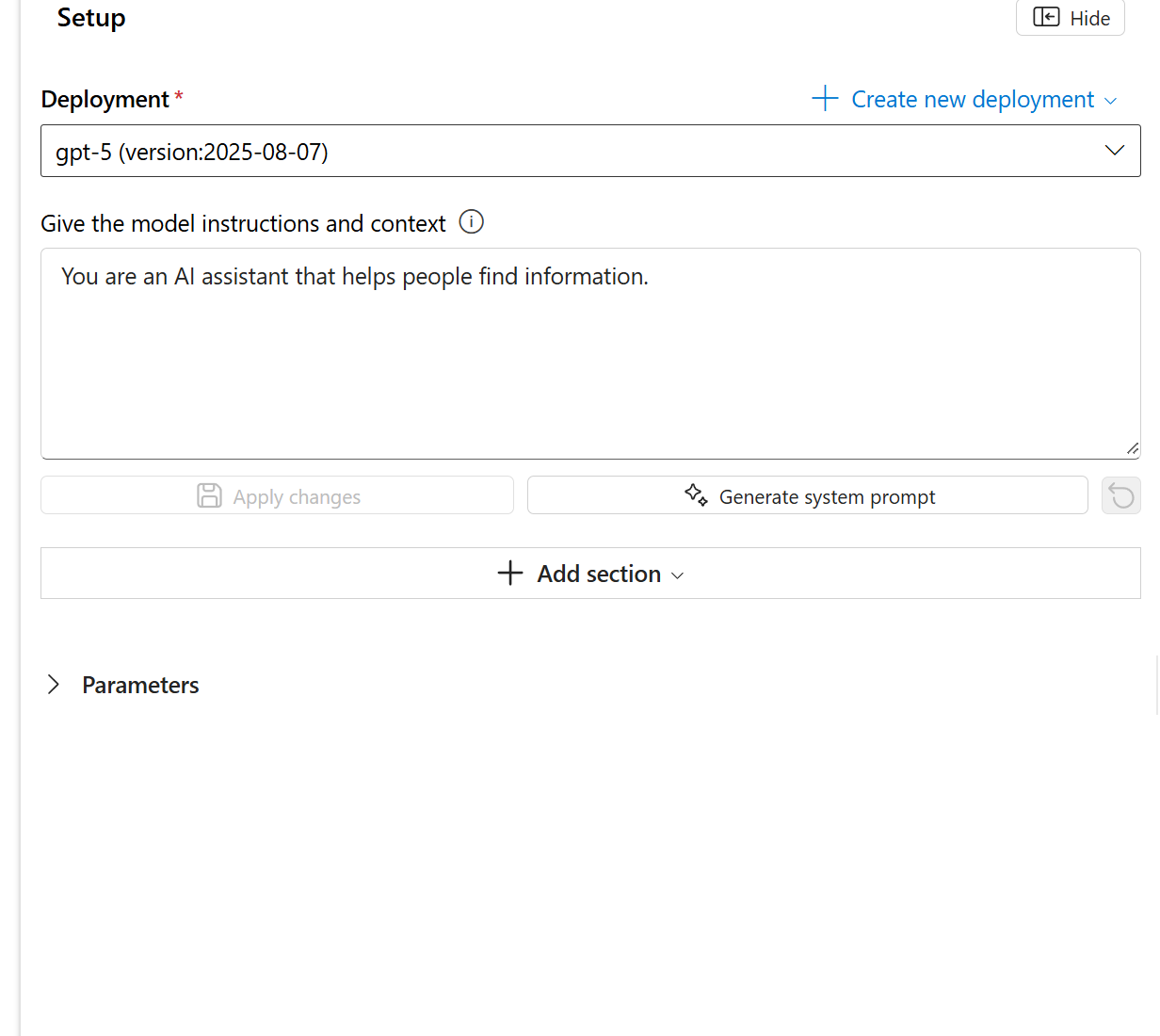Image resolution: width=1160 pixels, height=1036 pixels.
Task: Click the plus icon beside Create new deployment
Action: click(825, 98)
